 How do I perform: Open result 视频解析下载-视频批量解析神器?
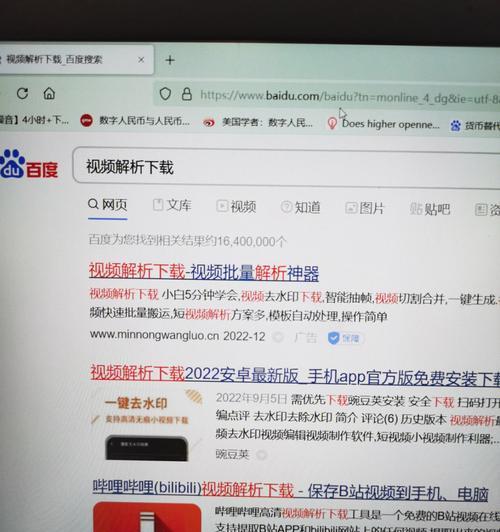click(204, 272)
